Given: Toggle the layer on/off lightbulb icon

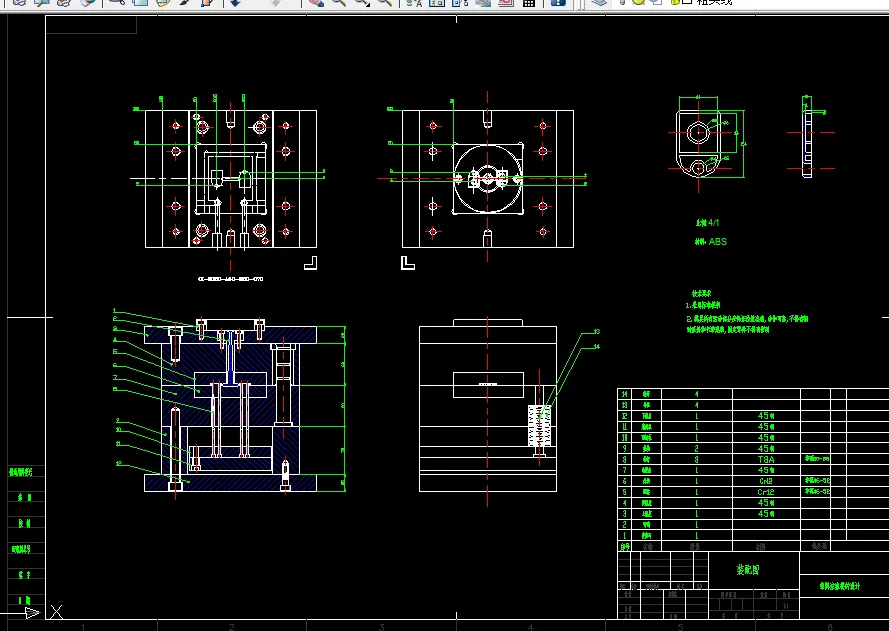Looking at the screenshot, I should click(622, 2).
